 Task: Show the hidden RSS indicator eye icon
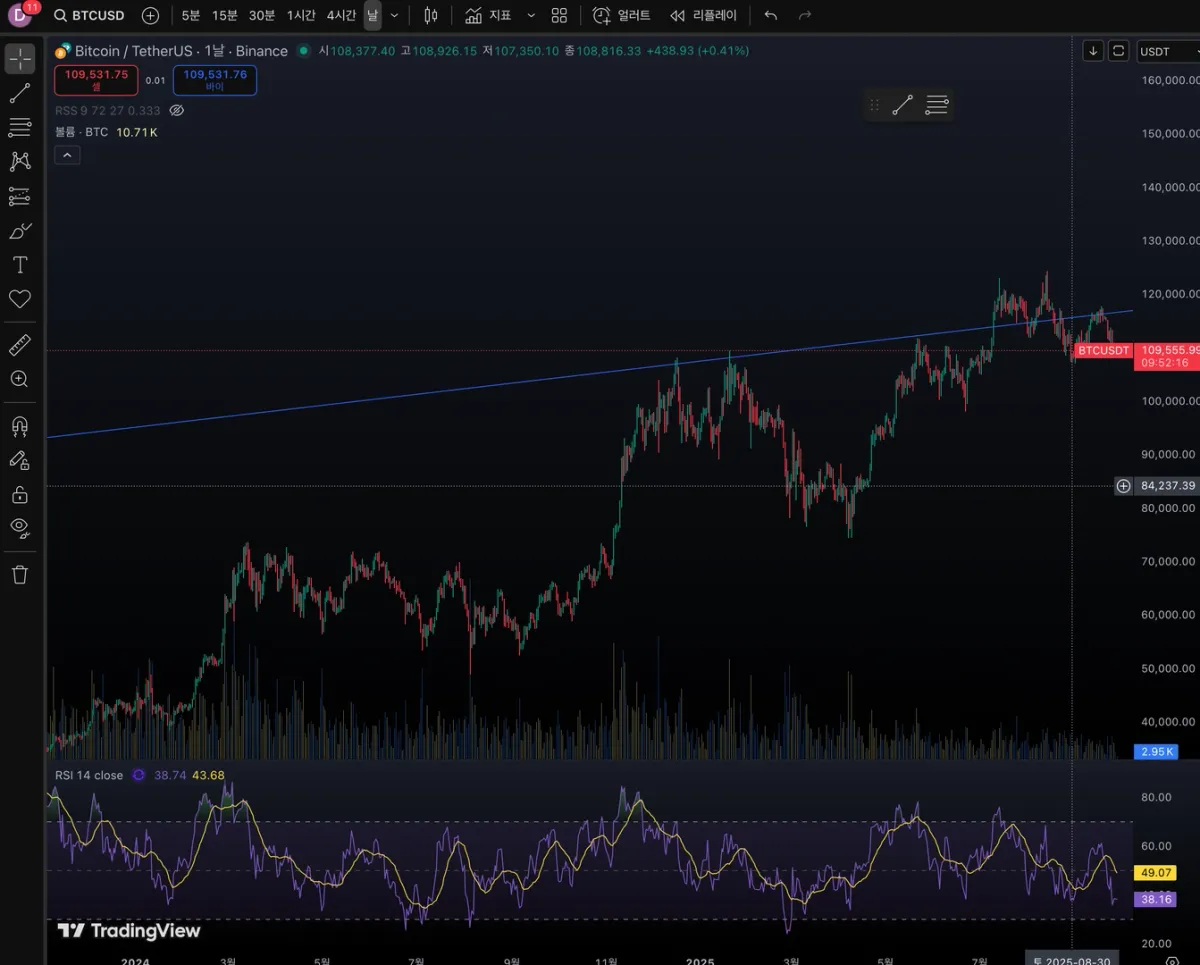pyautogui.click(x=177, y=111)
